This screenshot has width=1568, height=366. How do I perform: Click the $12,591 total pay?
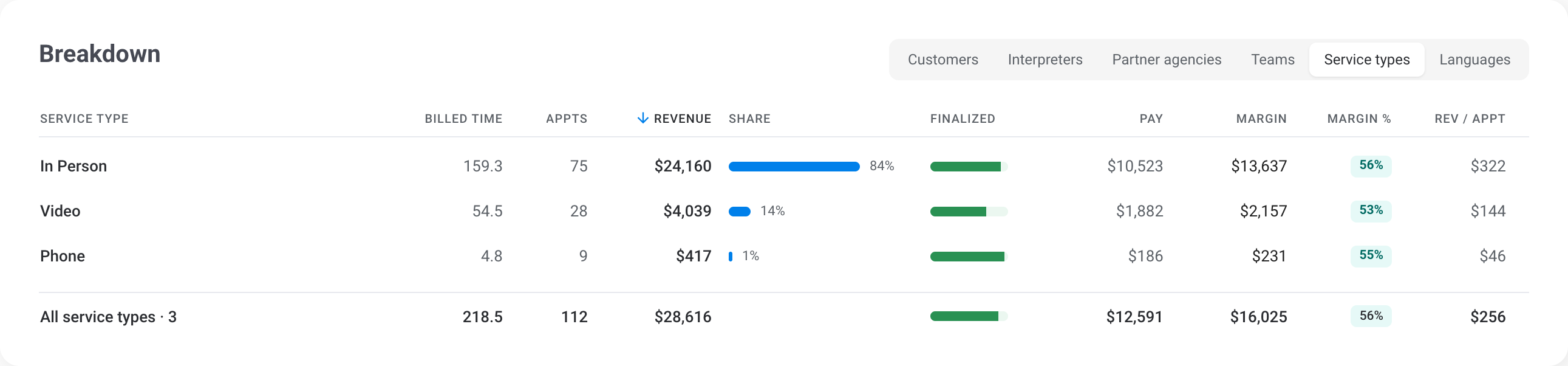click(1134, 317)
